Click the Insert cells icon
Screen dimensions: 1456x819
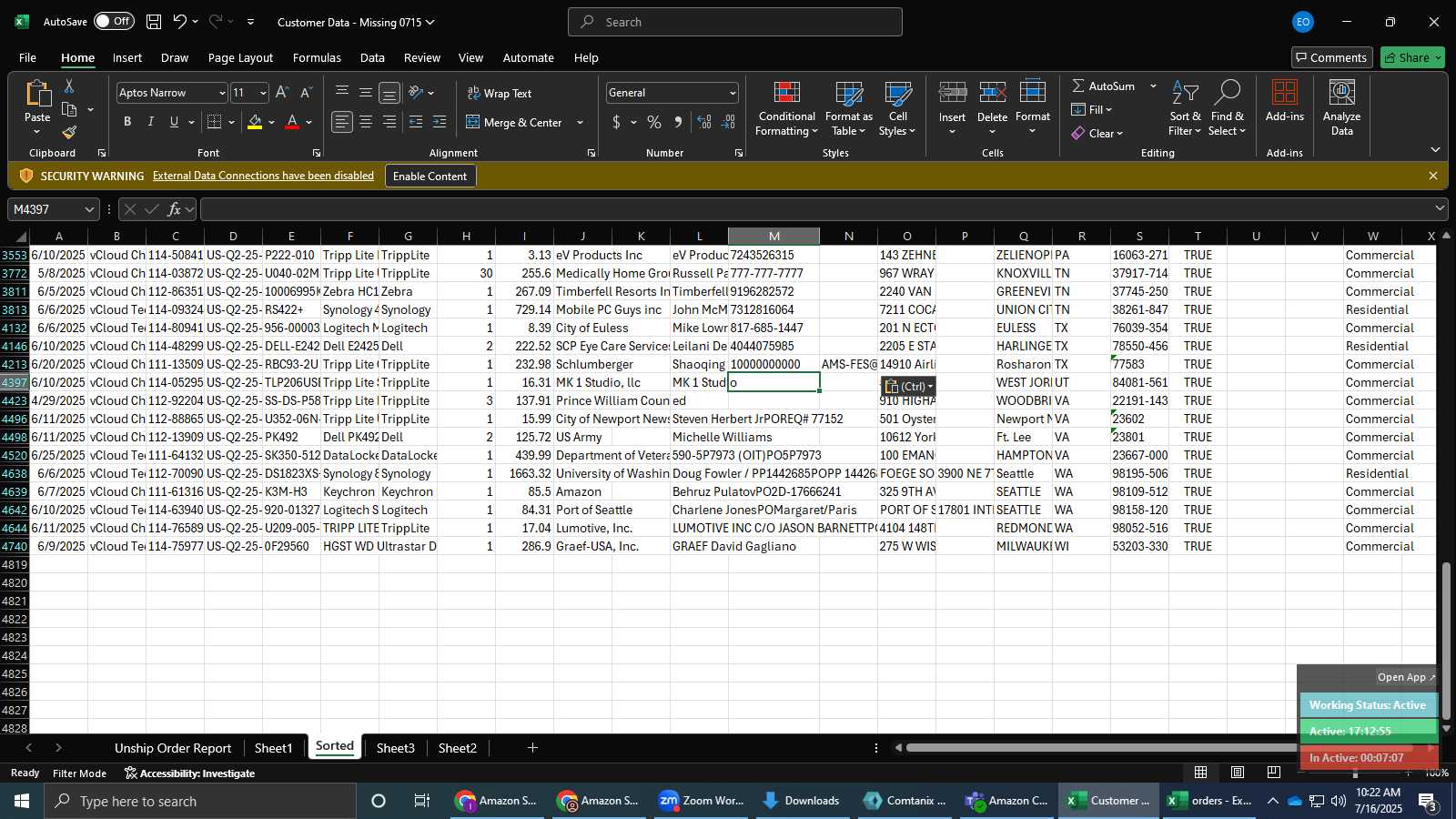point(952,93)
